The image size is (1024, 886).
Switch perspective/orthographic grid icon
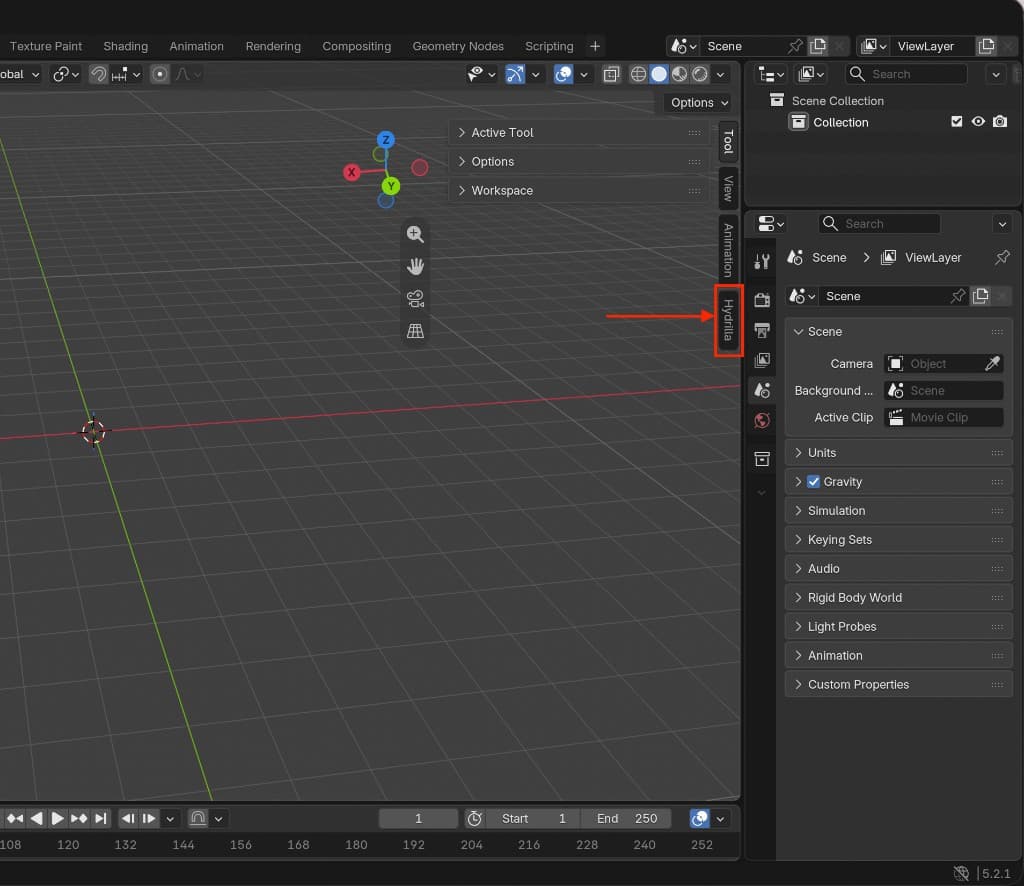415,331
